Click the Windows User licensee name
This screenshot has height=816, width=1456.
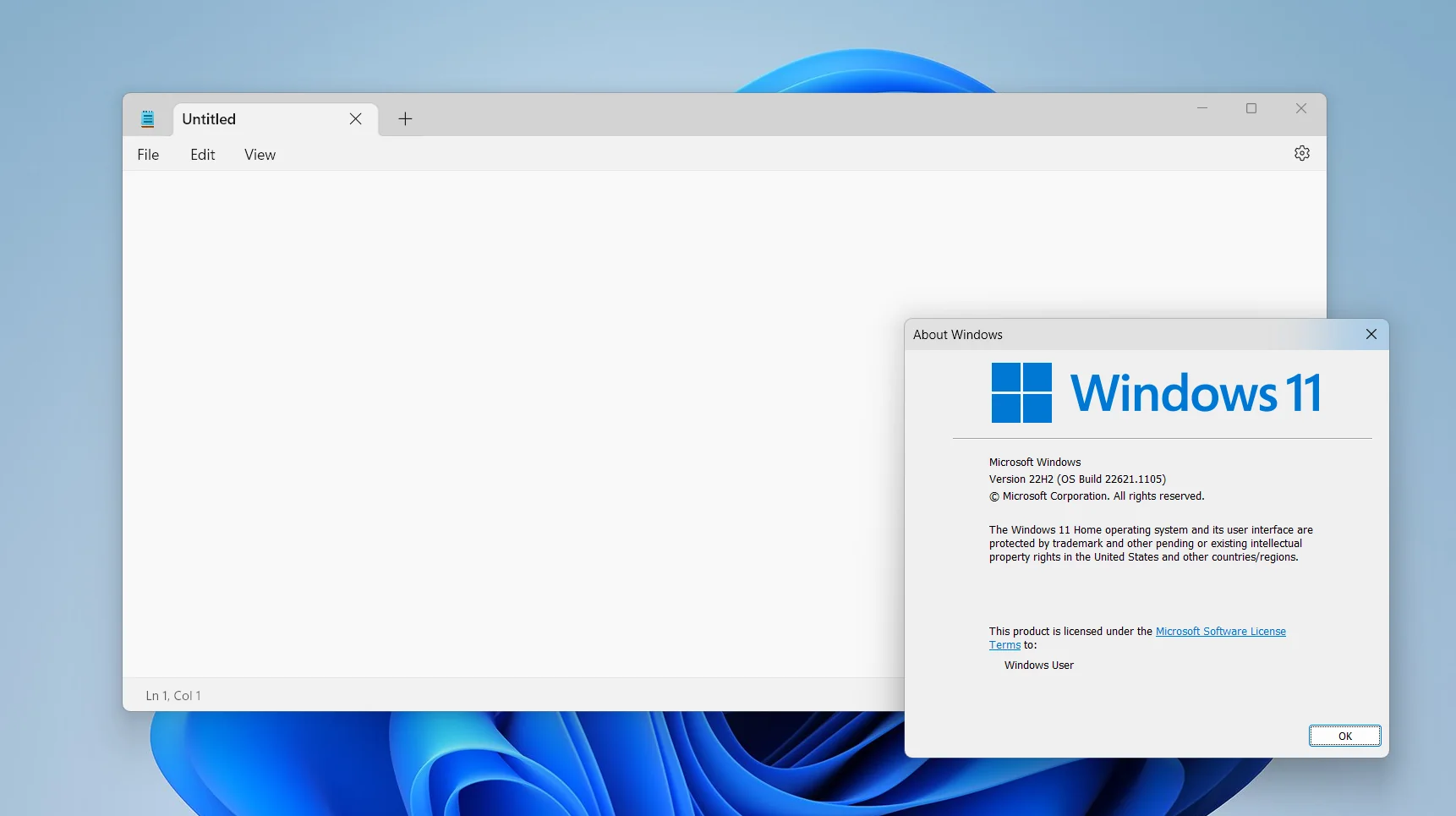point(1039,665)
